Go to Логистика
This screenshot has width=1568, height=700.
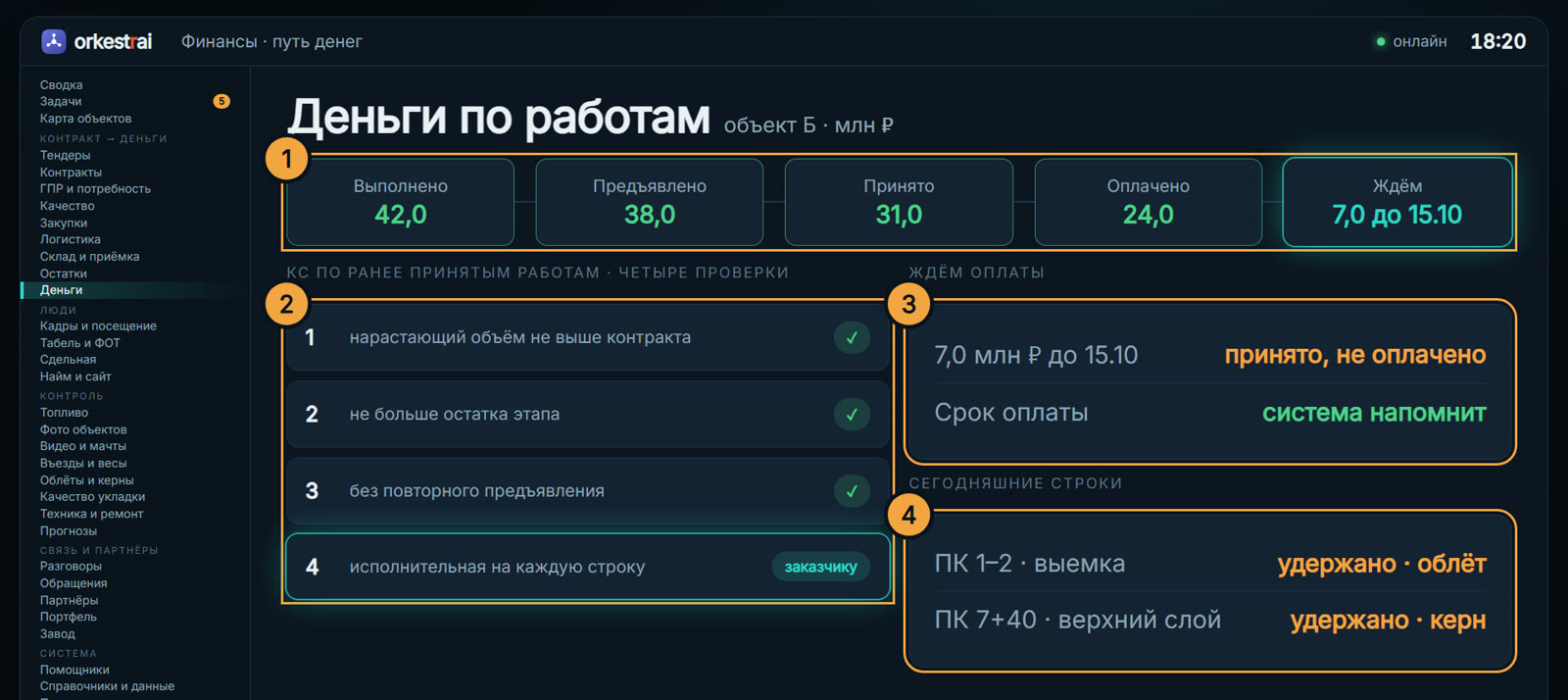tap(70, 239)
